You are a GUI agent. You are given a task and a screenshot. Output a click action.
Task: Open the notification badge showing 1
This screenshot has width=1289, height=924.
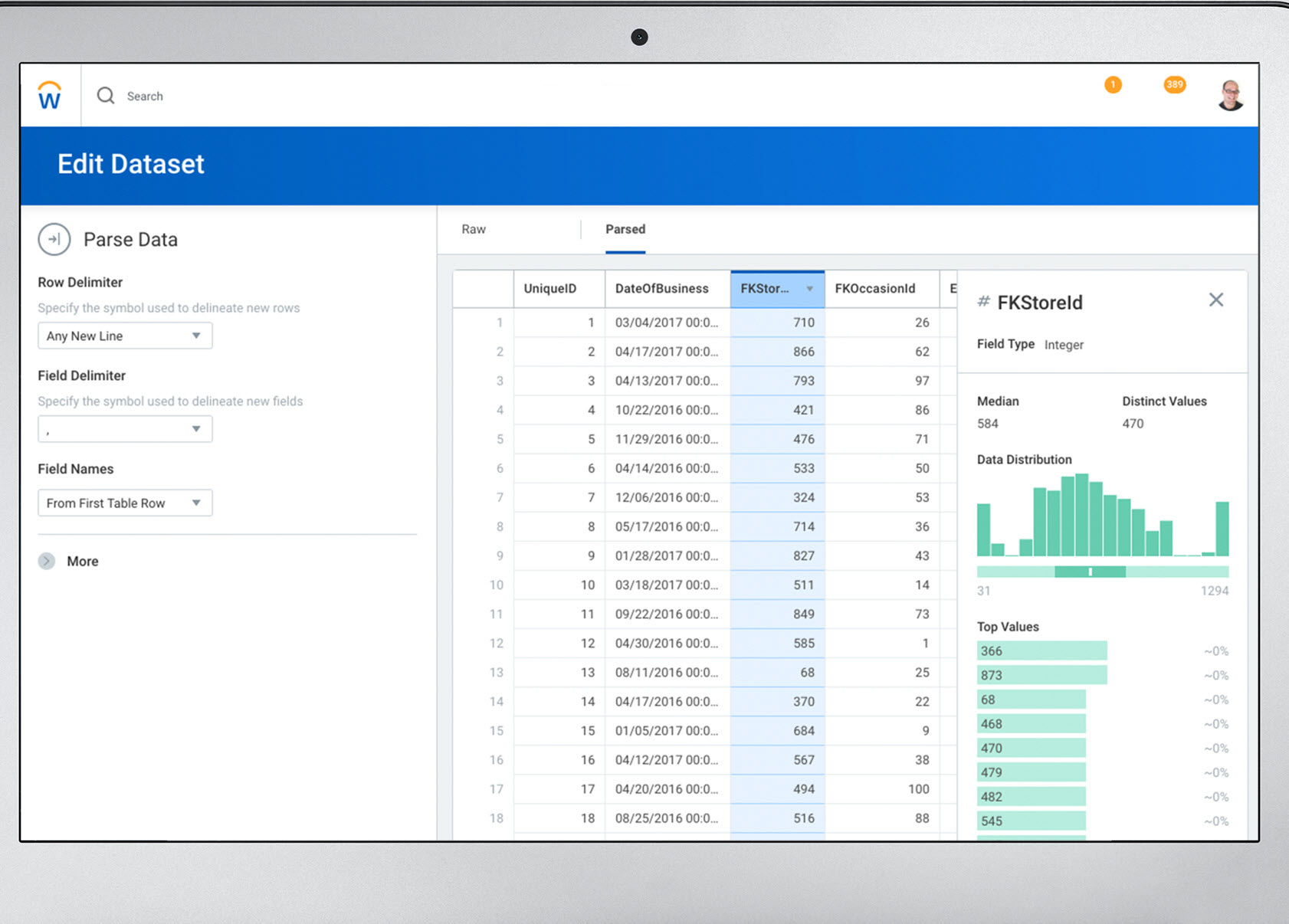coord(1113,85)
